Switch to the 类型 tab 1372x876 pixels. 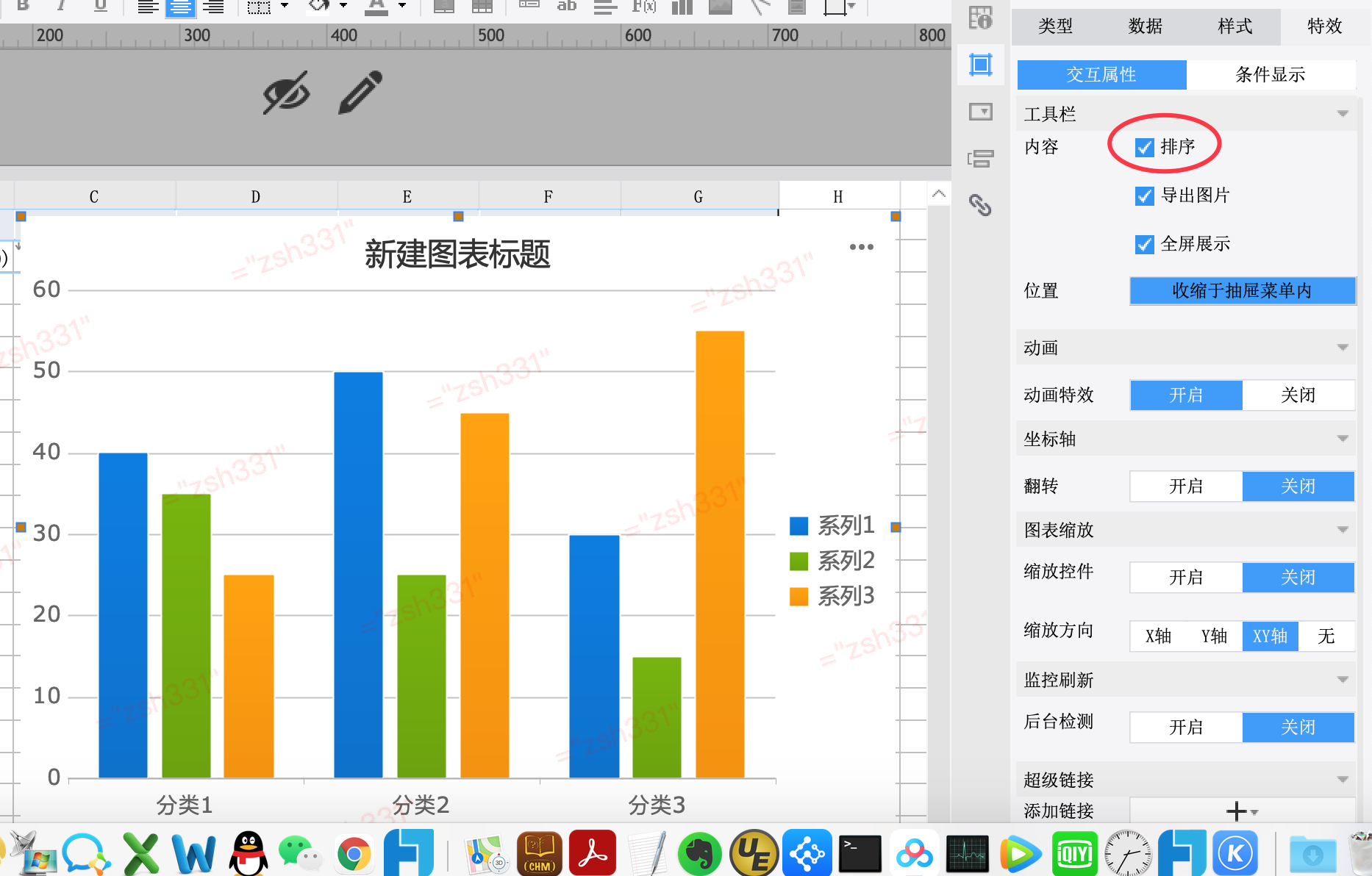pos(1056,26)
